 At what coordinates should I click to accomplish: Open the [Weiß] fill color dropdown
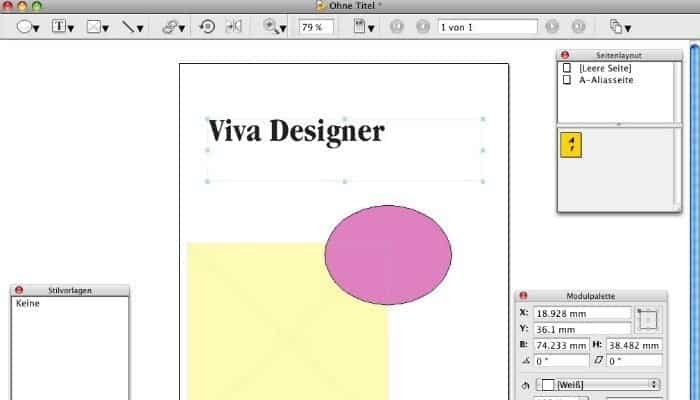click(599, 384)
